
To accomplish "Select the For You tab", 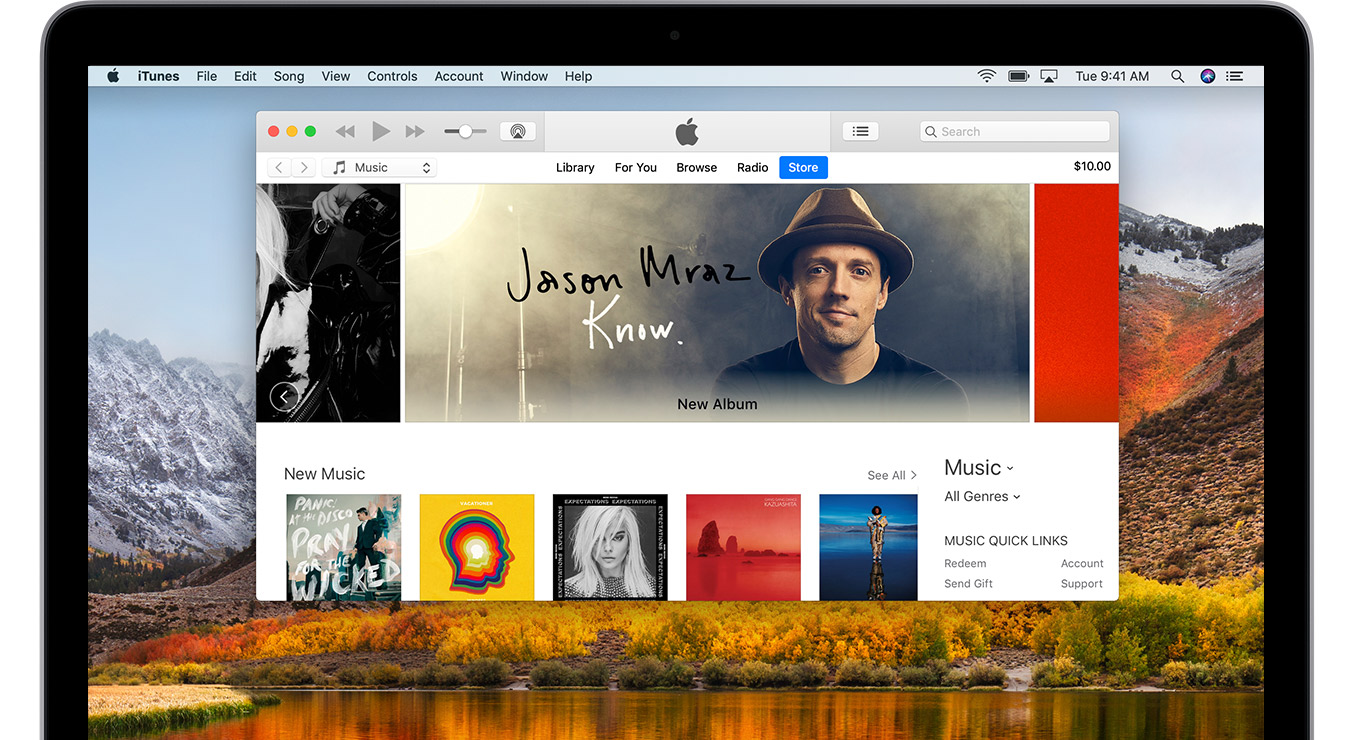I will (635, 168).
